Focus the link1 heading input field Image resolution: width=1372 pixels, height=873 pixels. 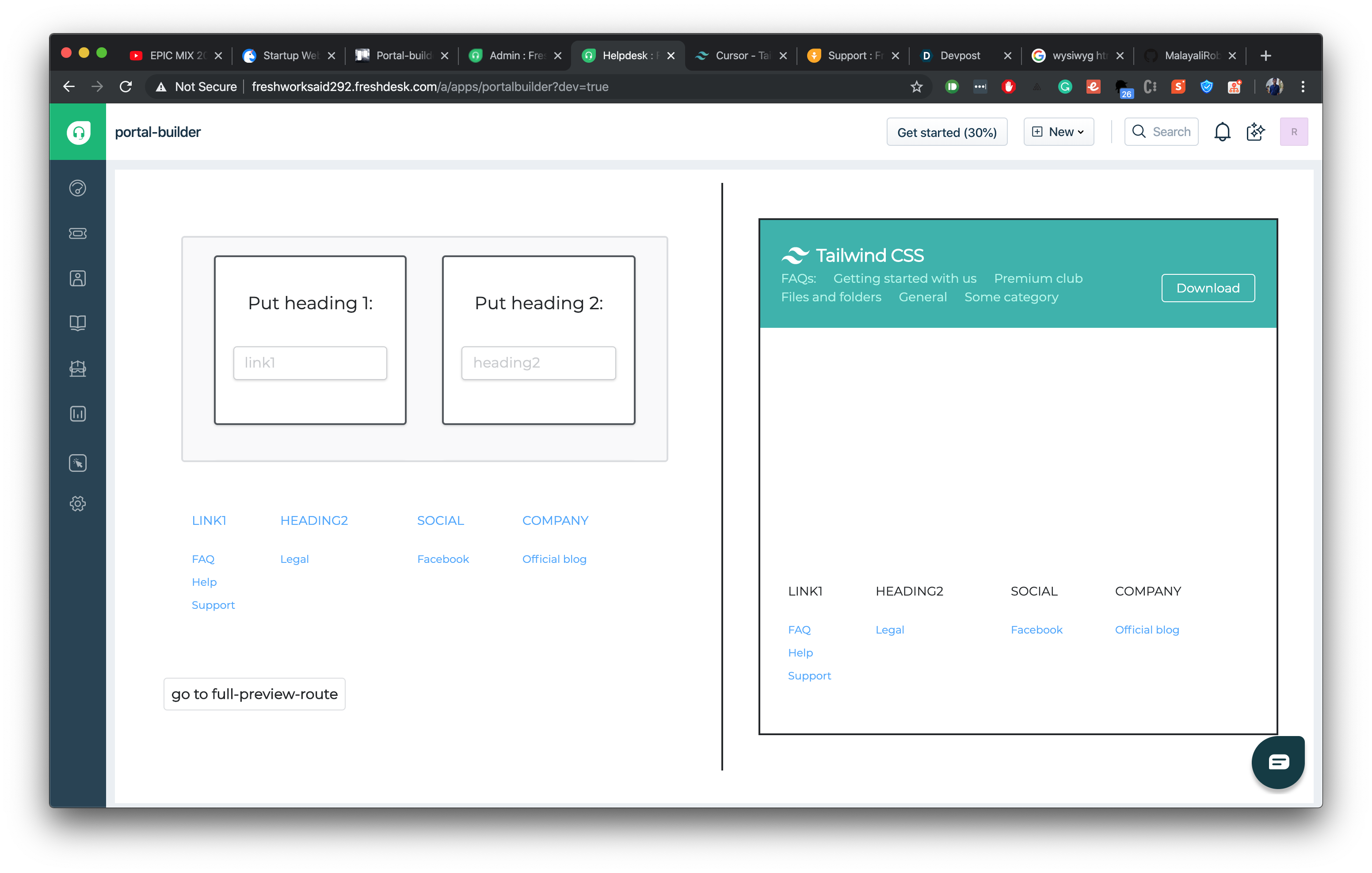pyautogui.click(x=310, y=363)
